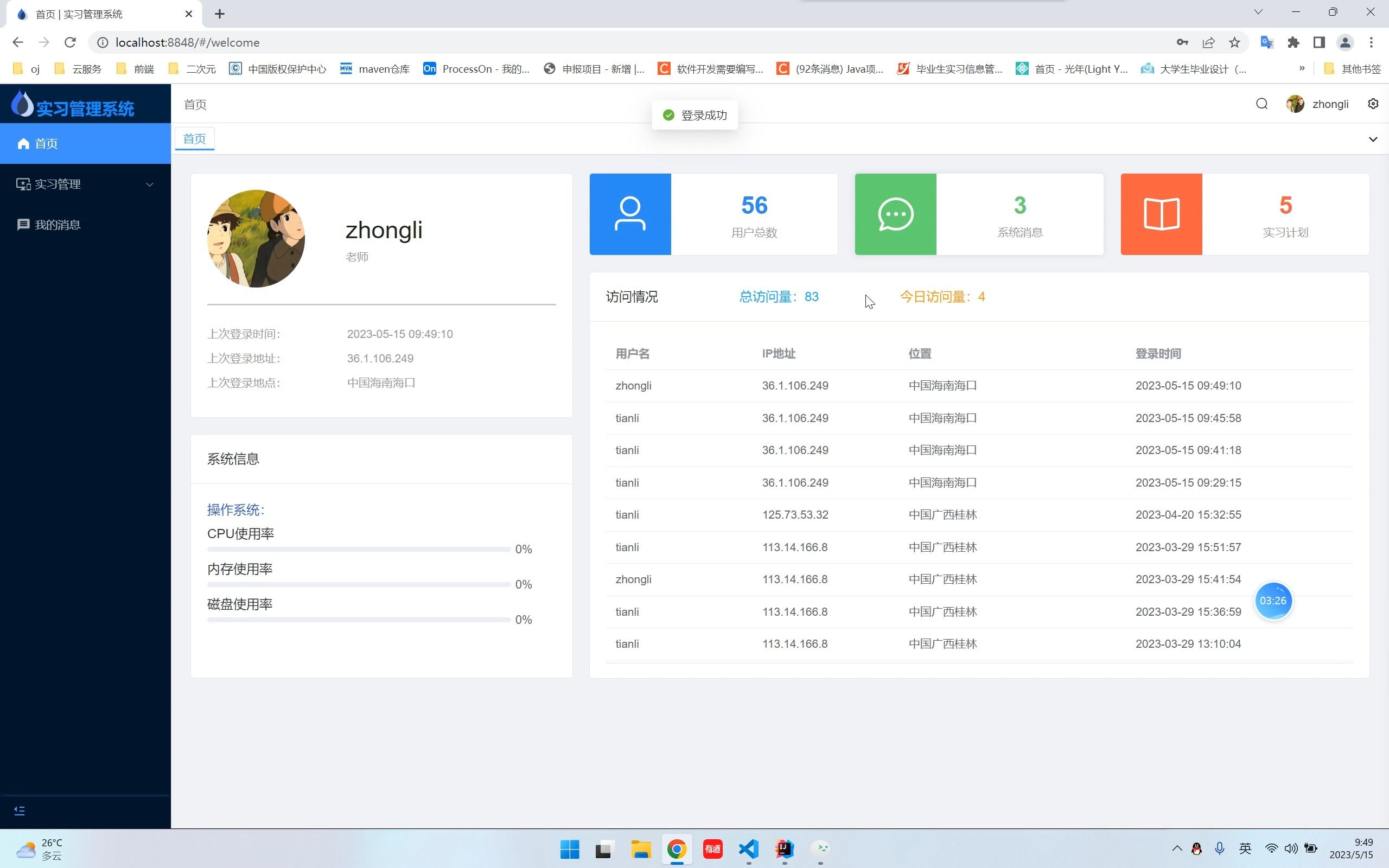Expand the 实习管理 sidebar menu
Viewport: 1389px width, 868px height.
pyautogui.click(x=86, y=184)
